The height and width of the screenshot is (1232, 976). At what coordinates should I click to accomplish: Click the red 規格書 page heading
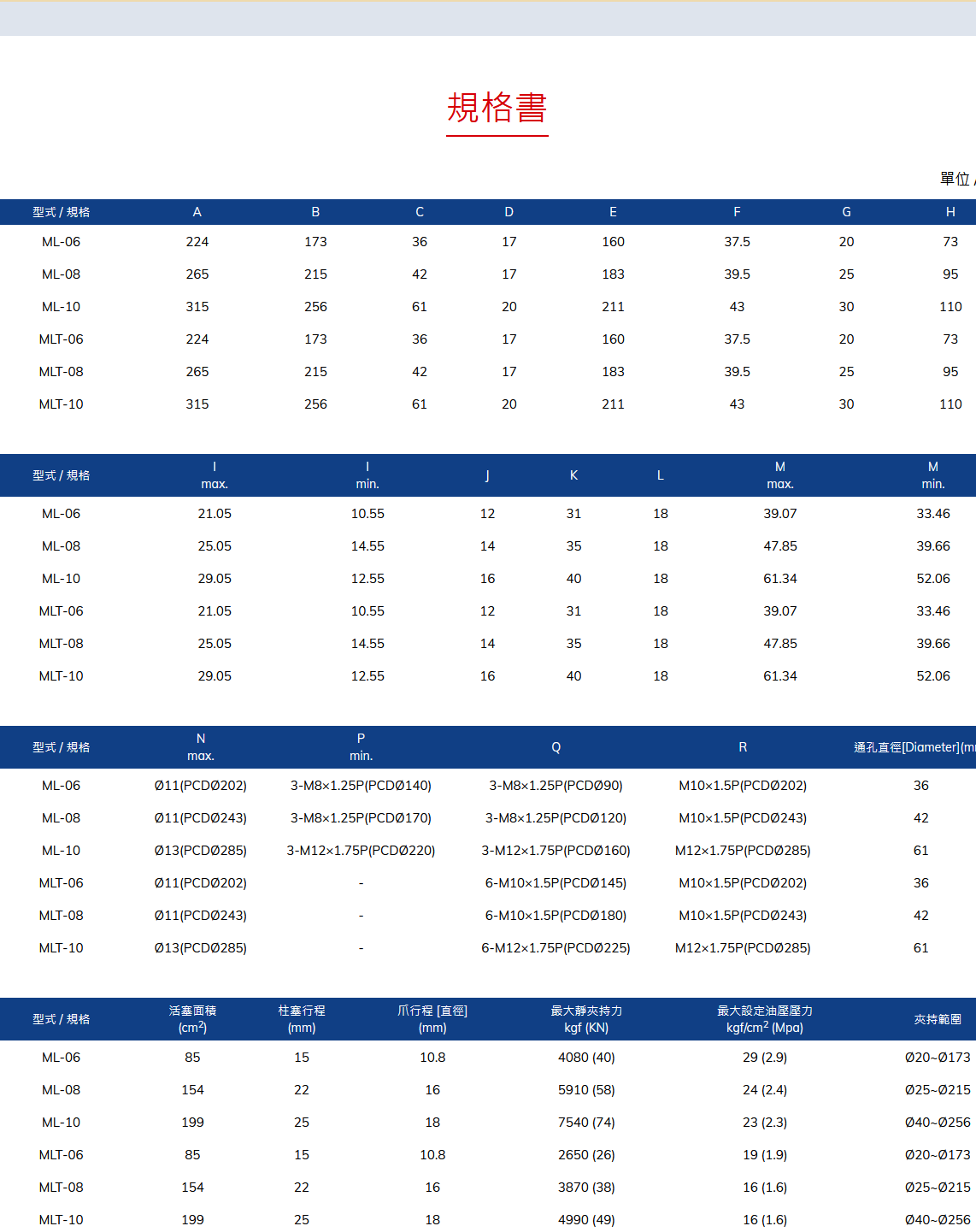point(497,109)
